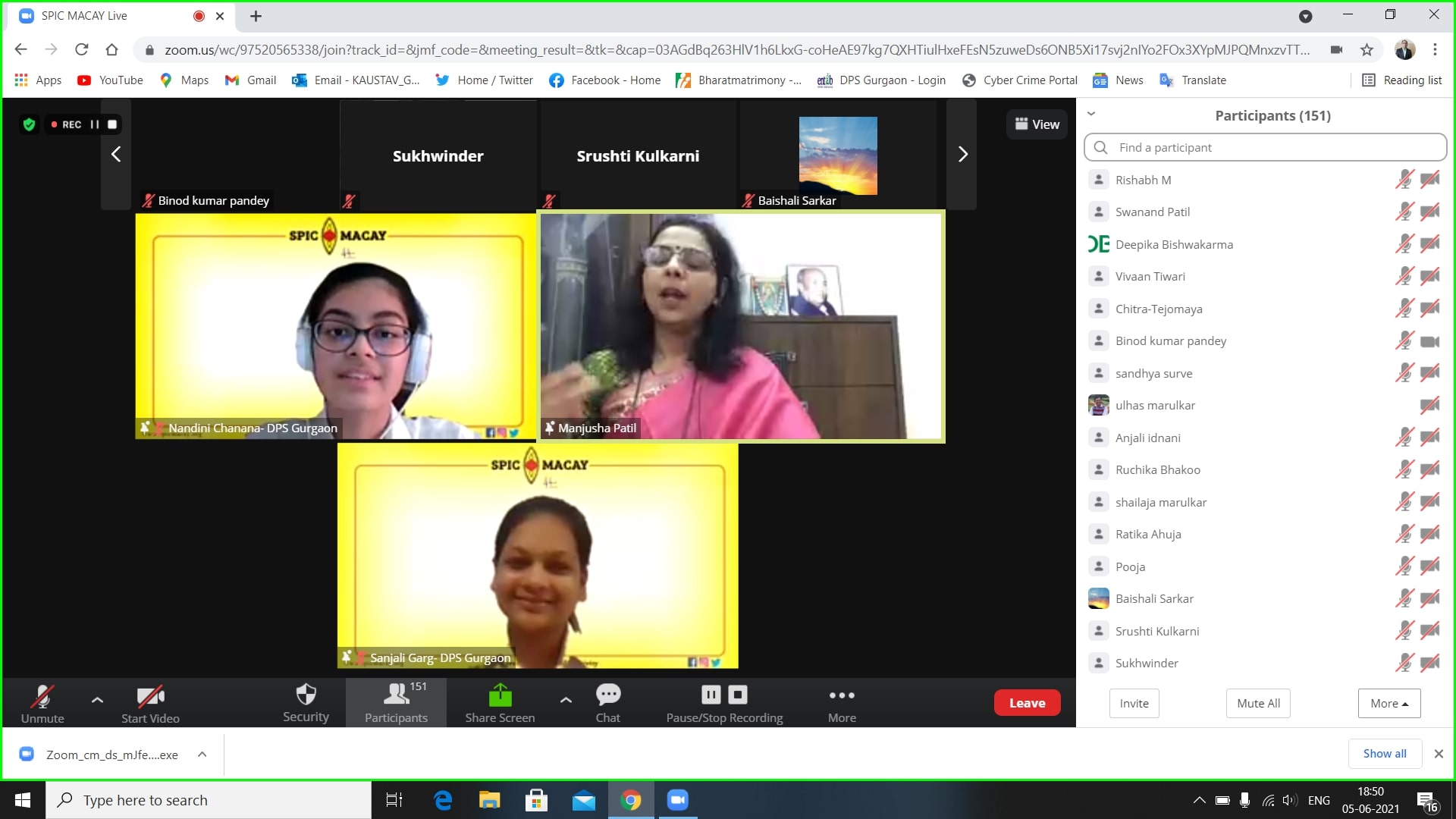Expand audio options arrow beside Unmute
Image resolution: width=1456 pixels, height=819 pixels.
97,700
